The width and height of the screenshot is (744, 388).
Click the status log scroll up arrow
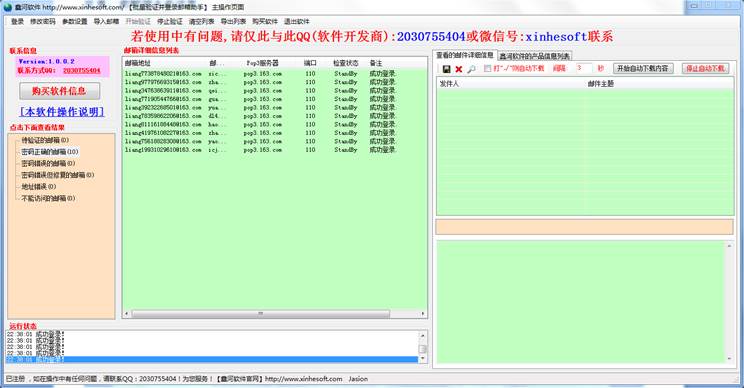coord(422,335)
